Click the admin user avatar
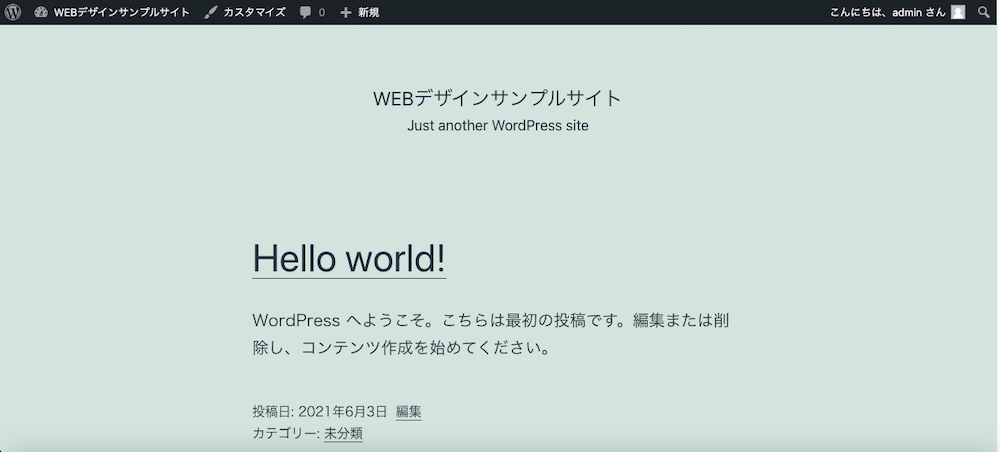The height and width of the screenshot is (452, 1000). [958, 12]
